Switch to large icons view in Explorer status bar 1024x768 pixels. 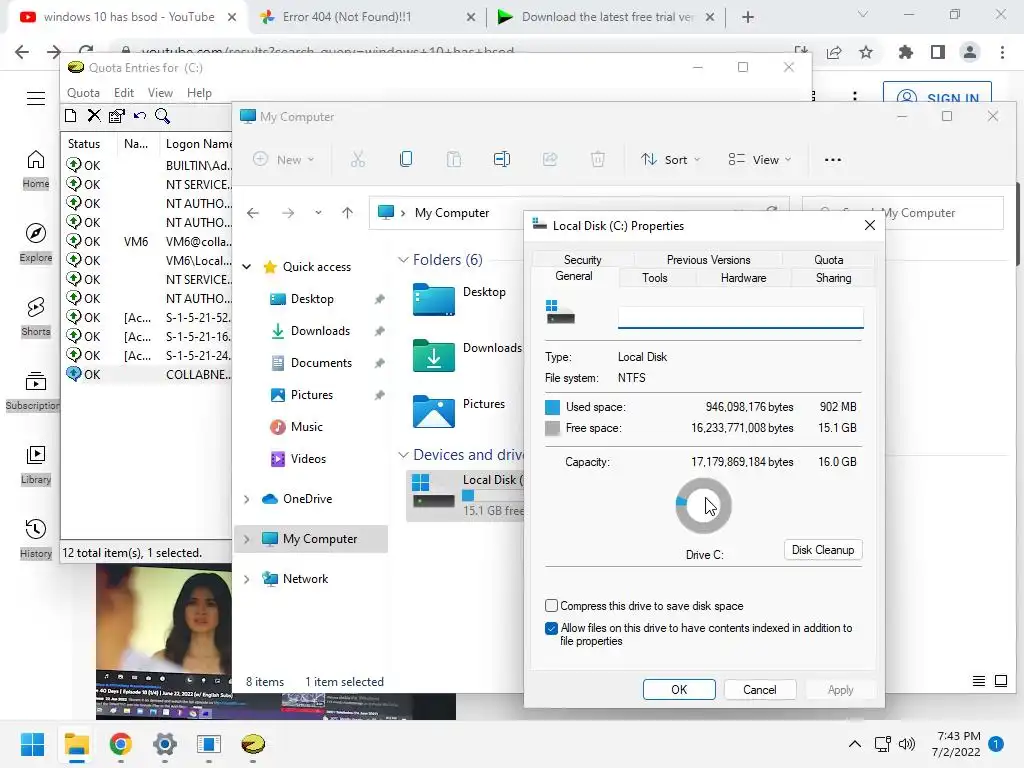click(1000, 681)
